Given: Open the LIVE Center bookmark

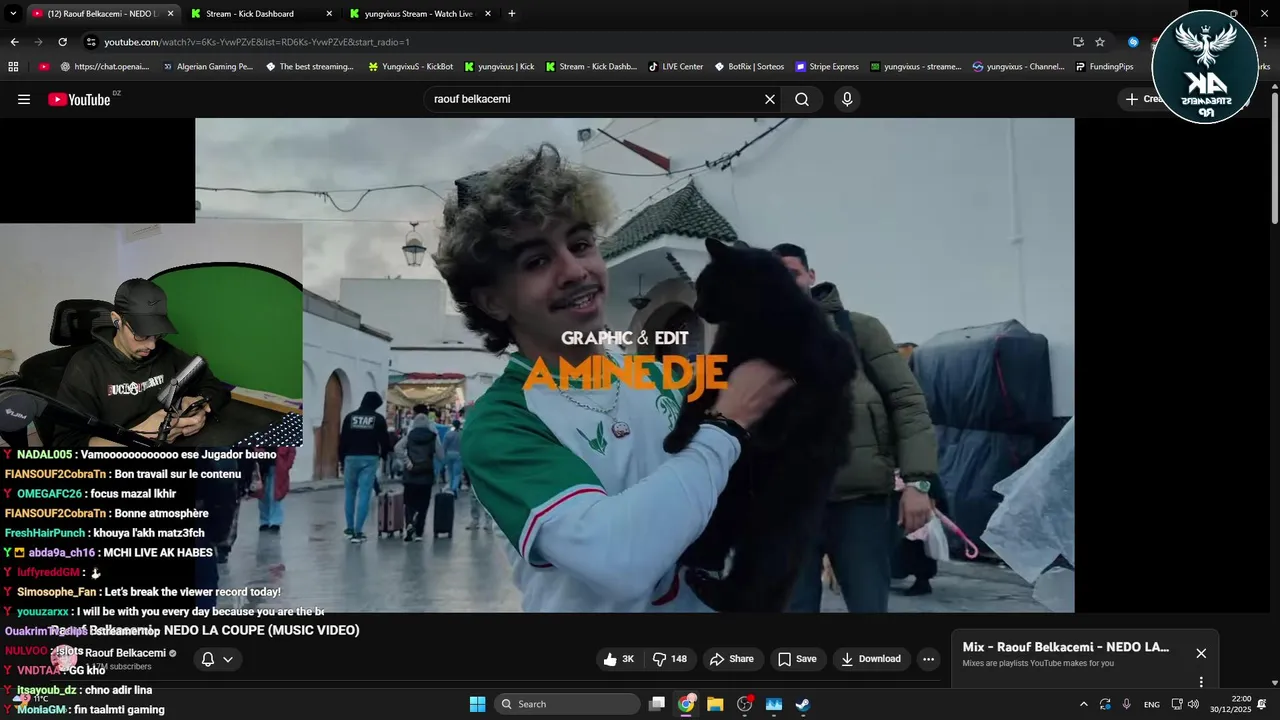Looking at the screenshot, I should tap(676, 67).
